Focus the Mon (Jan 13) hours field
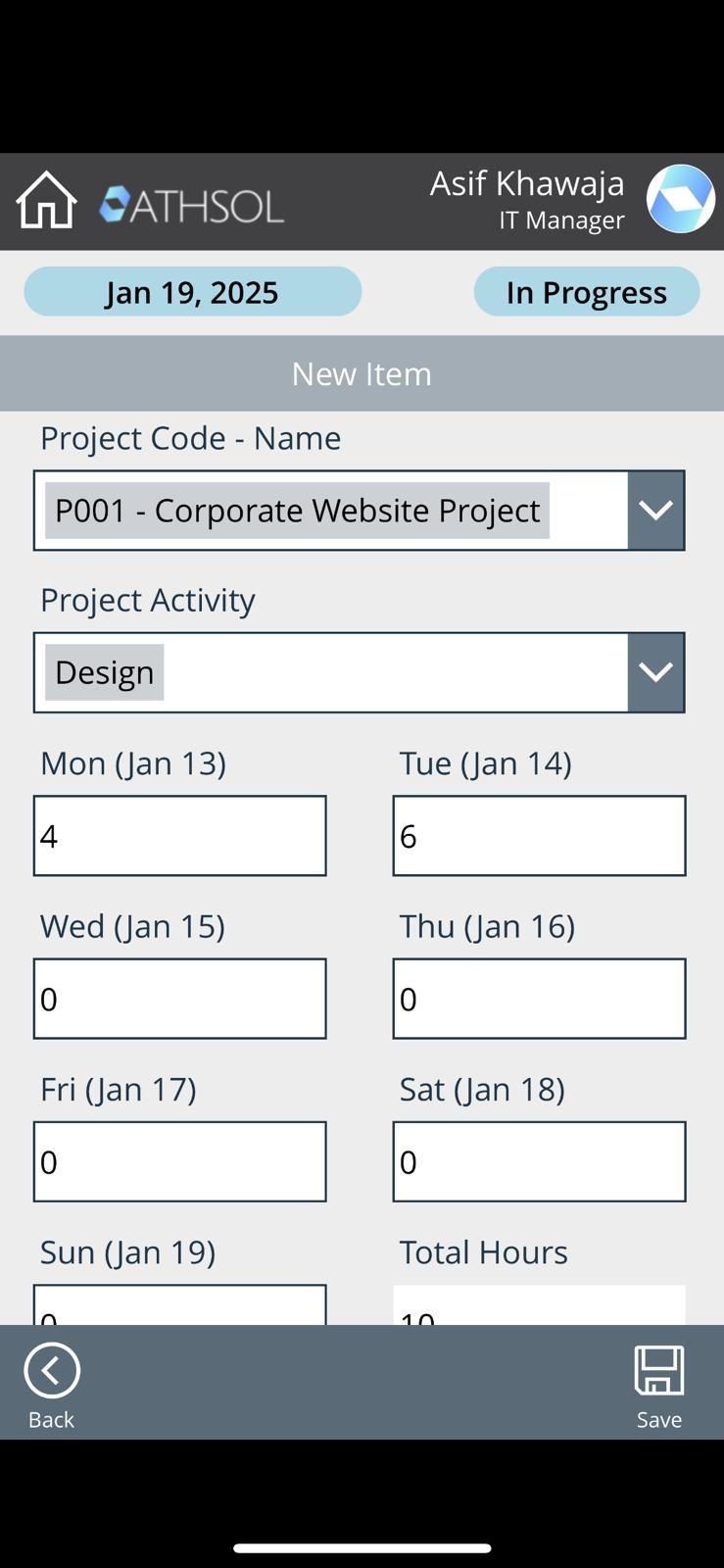724x1568 pixels. (180, 836)
